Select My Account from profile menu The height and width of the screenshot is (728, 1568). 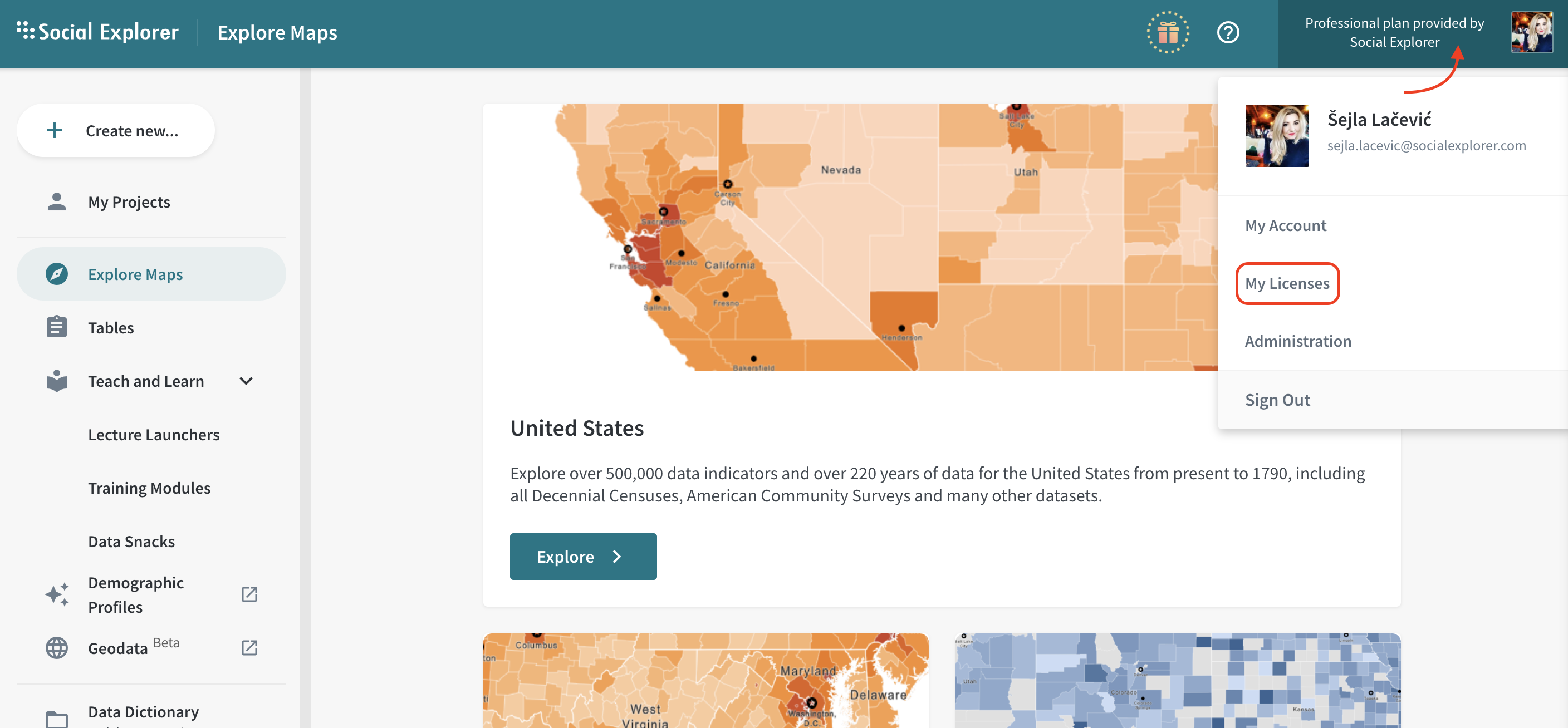click(x=1285, y=225)
